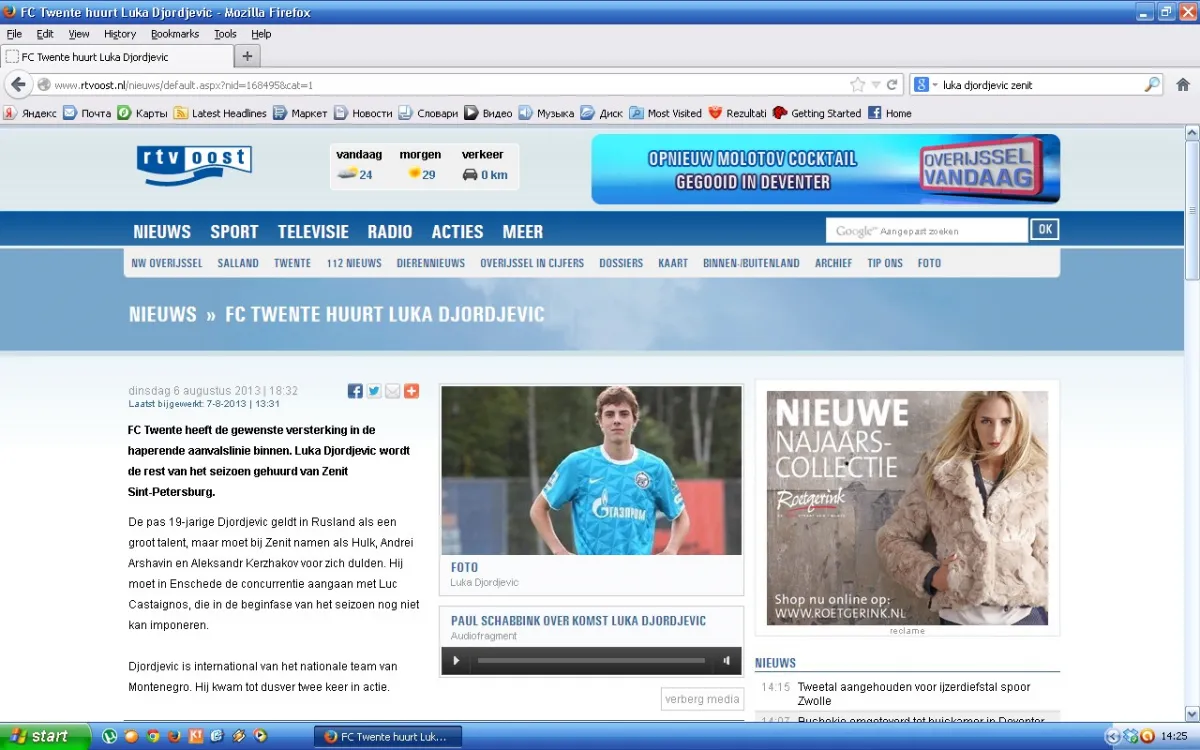The height and width of the screenshot is (750, 1200).
Task: Click the vertical page scrollbar thumb
Action: pos(1192,212)
